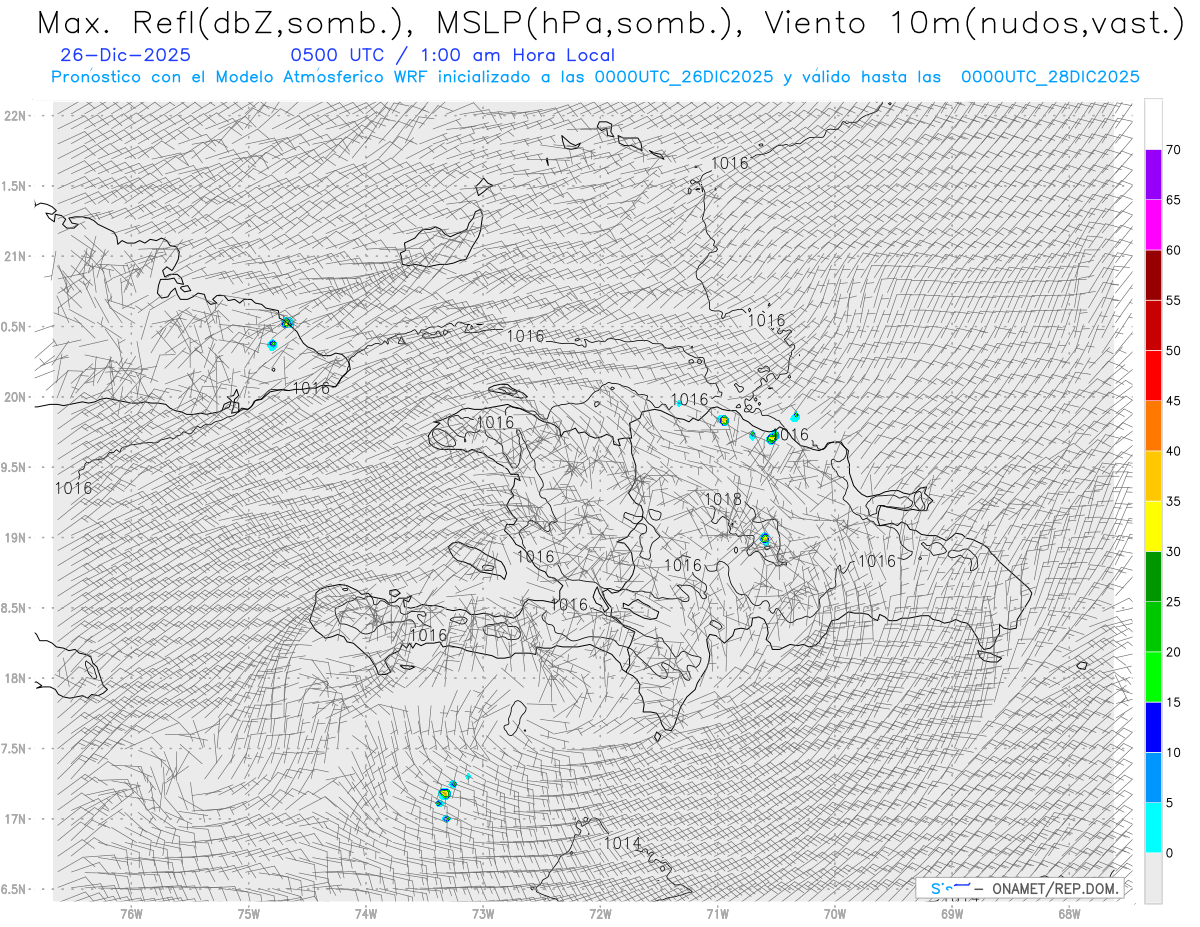Screen dimensions: 1200x927
Task: Click the reflectivity cell just south of 1018 label
Action: point(765,539)
